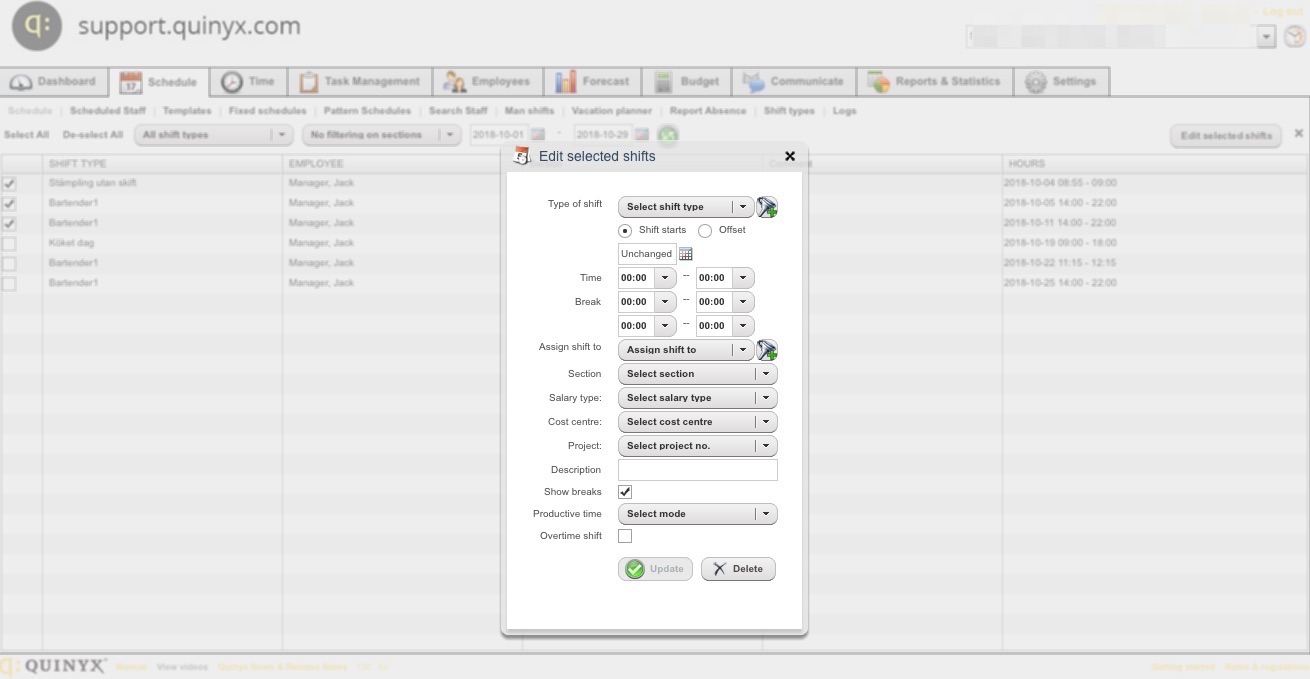1310x679 pixels.
Task: Open the Settings tab
Action: tap(1061, 82)
